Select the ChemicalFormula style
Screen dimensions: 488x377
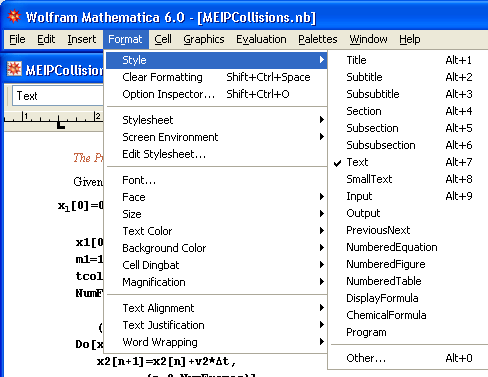coord(409,315)
